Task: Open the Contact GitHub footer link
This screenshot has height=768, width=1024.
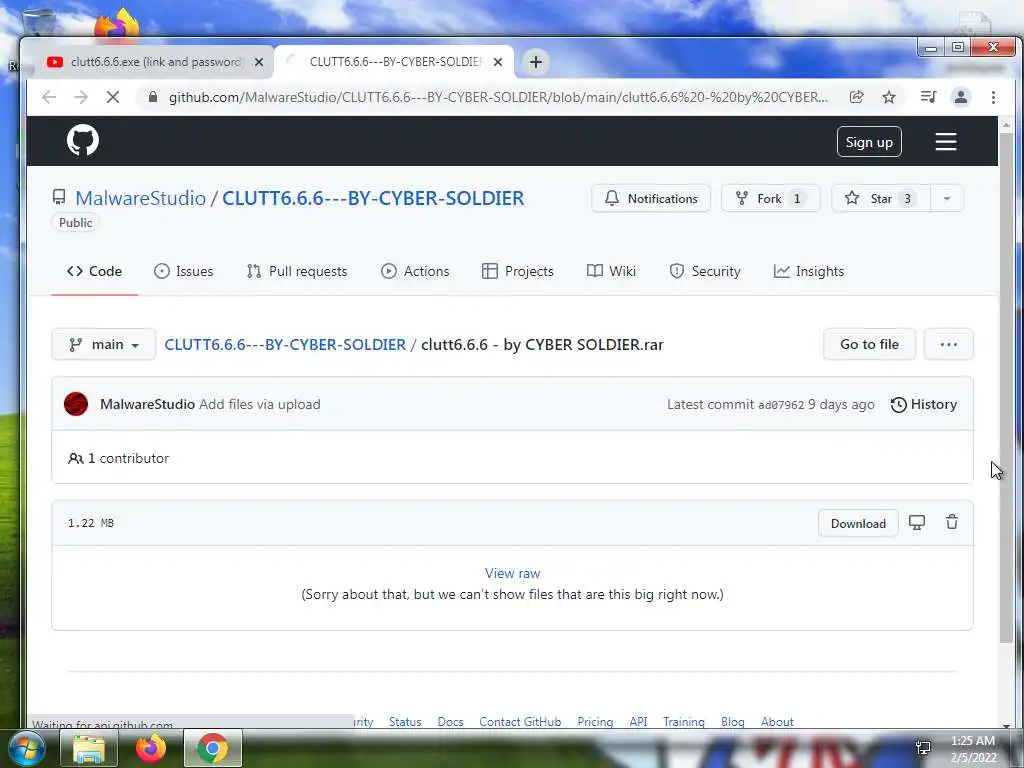Action: [x=520, y=722]
